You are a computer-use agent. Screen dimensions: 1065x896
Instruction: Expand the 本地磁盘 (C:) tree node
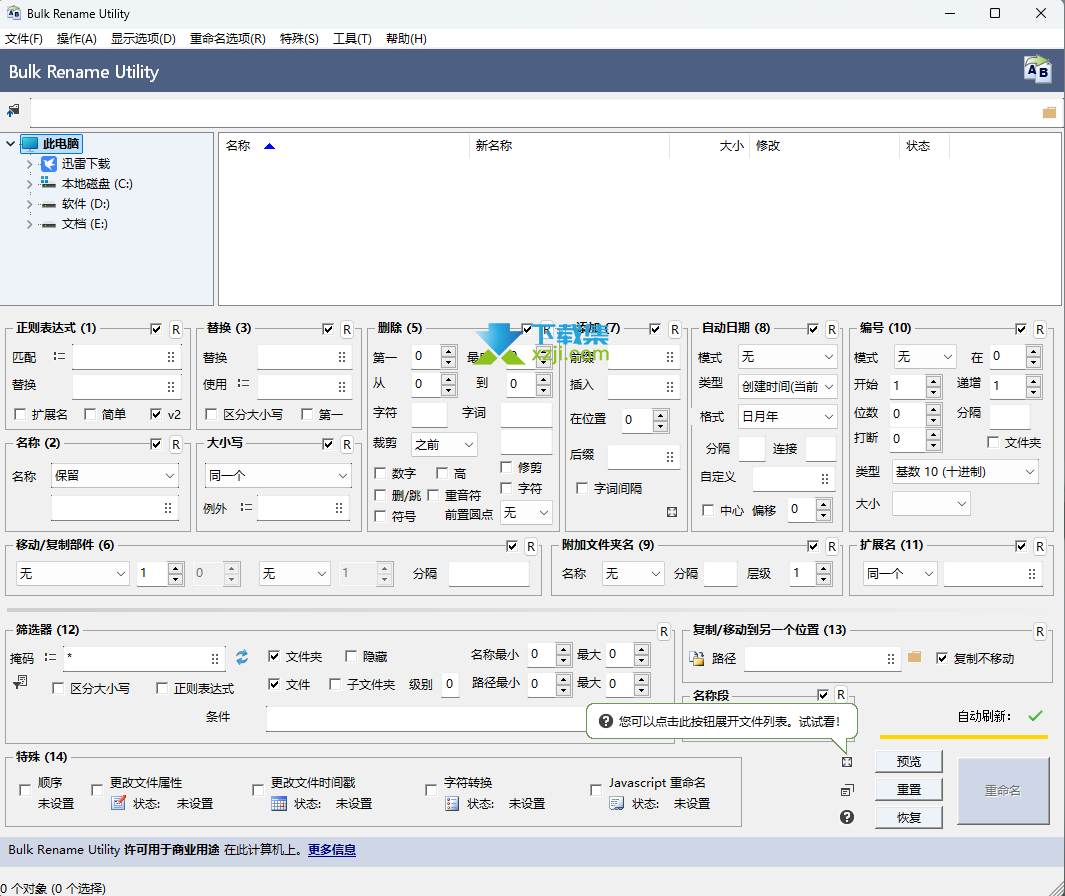click(29, 184)
